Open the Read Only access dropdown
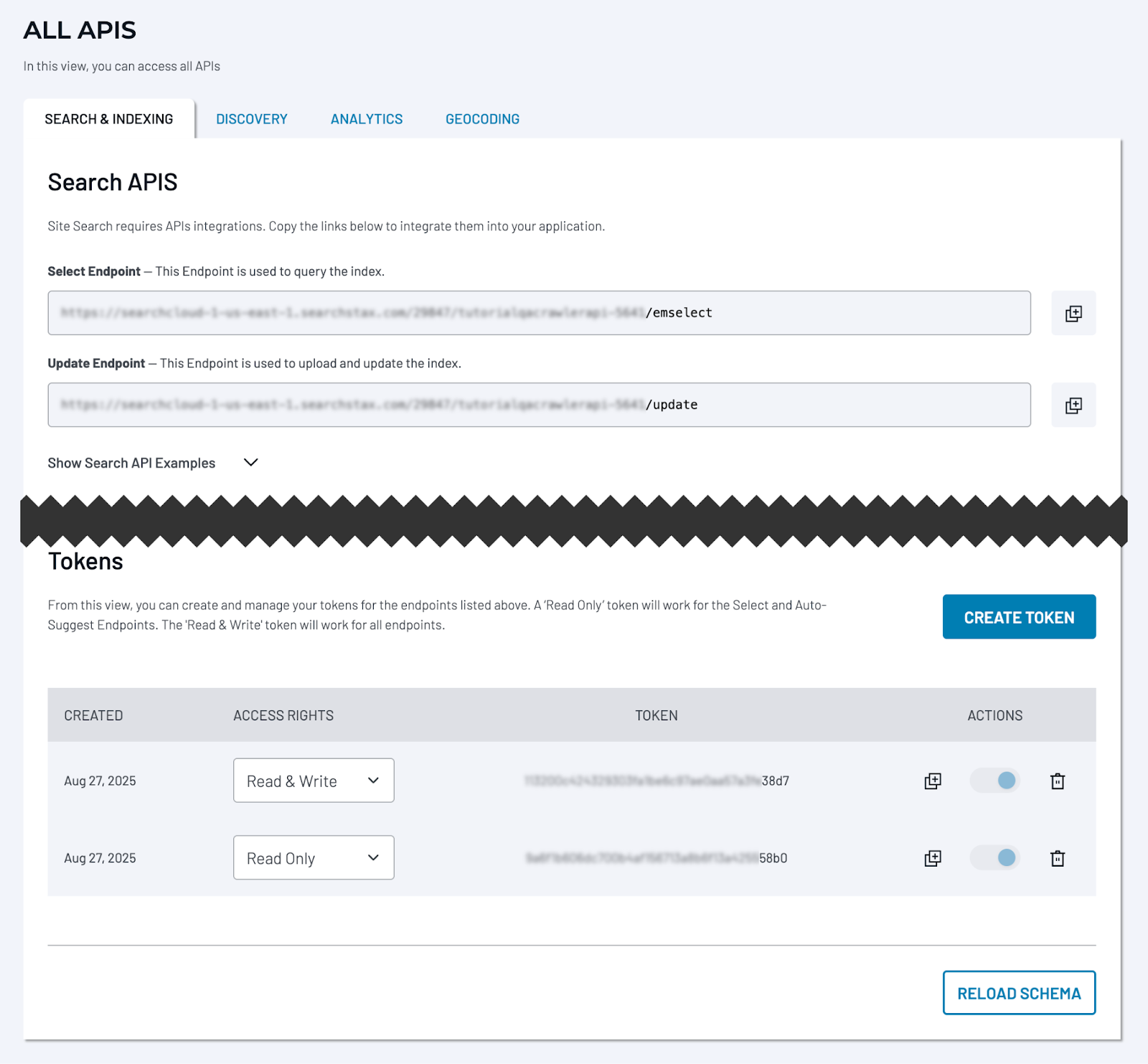This screenshot has width=1148, height=1064. 314,858
